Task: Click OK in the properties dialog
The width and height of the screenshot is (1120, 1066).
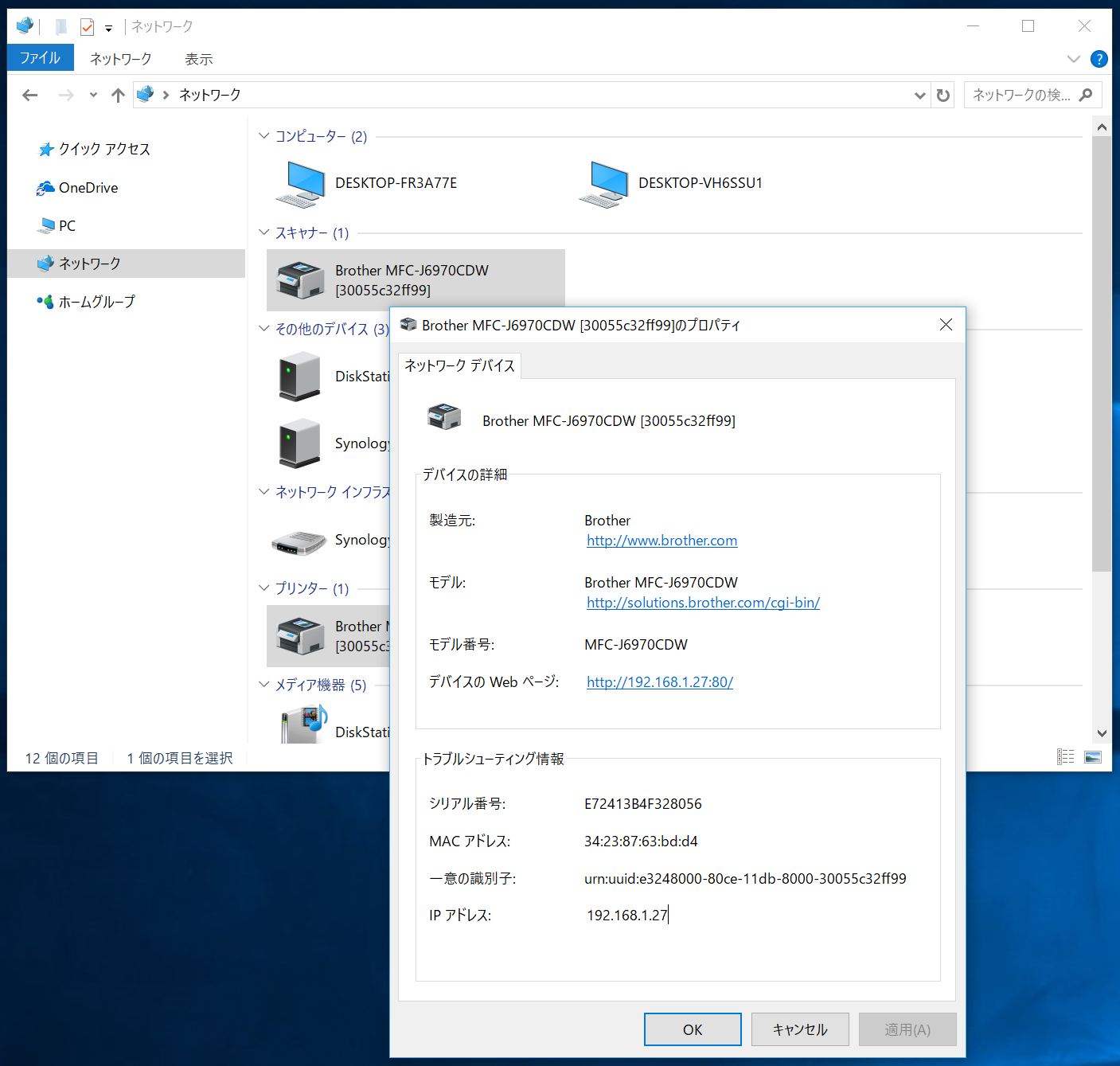Action: [x=693, y=1029]
